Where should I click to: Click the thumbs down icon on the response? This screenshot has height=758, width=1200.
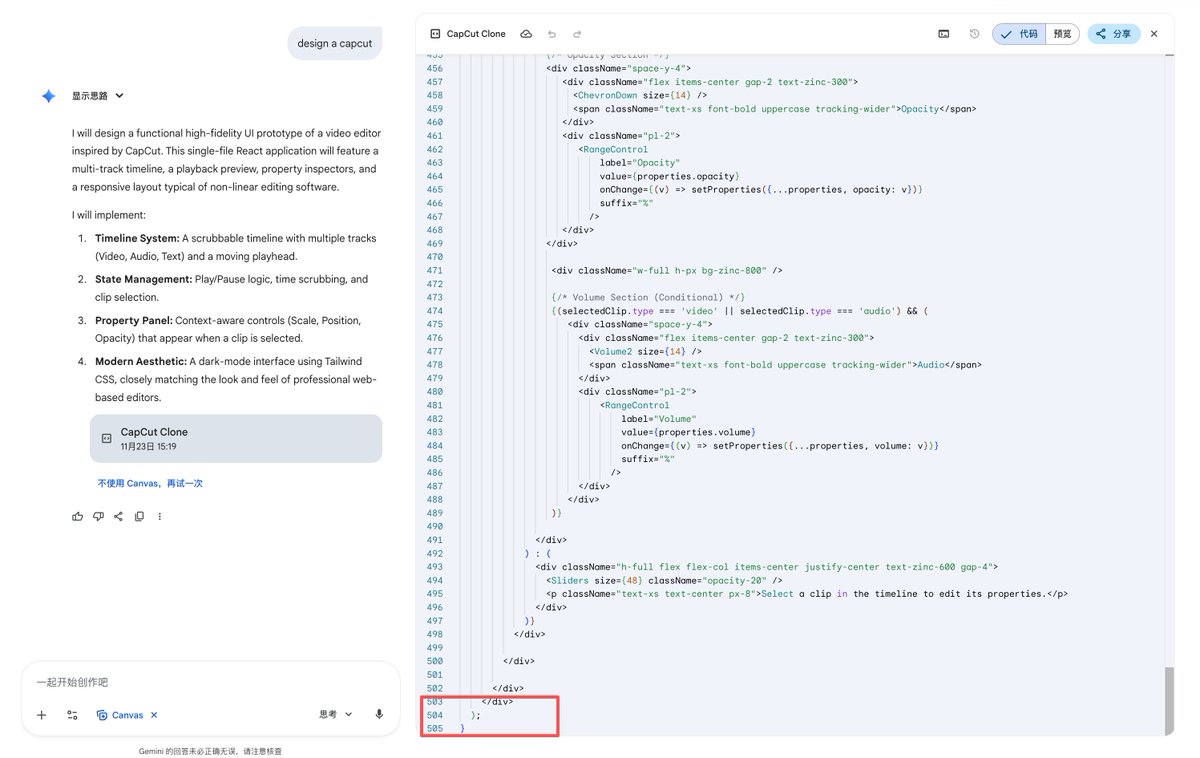click(x=98, y=516)
